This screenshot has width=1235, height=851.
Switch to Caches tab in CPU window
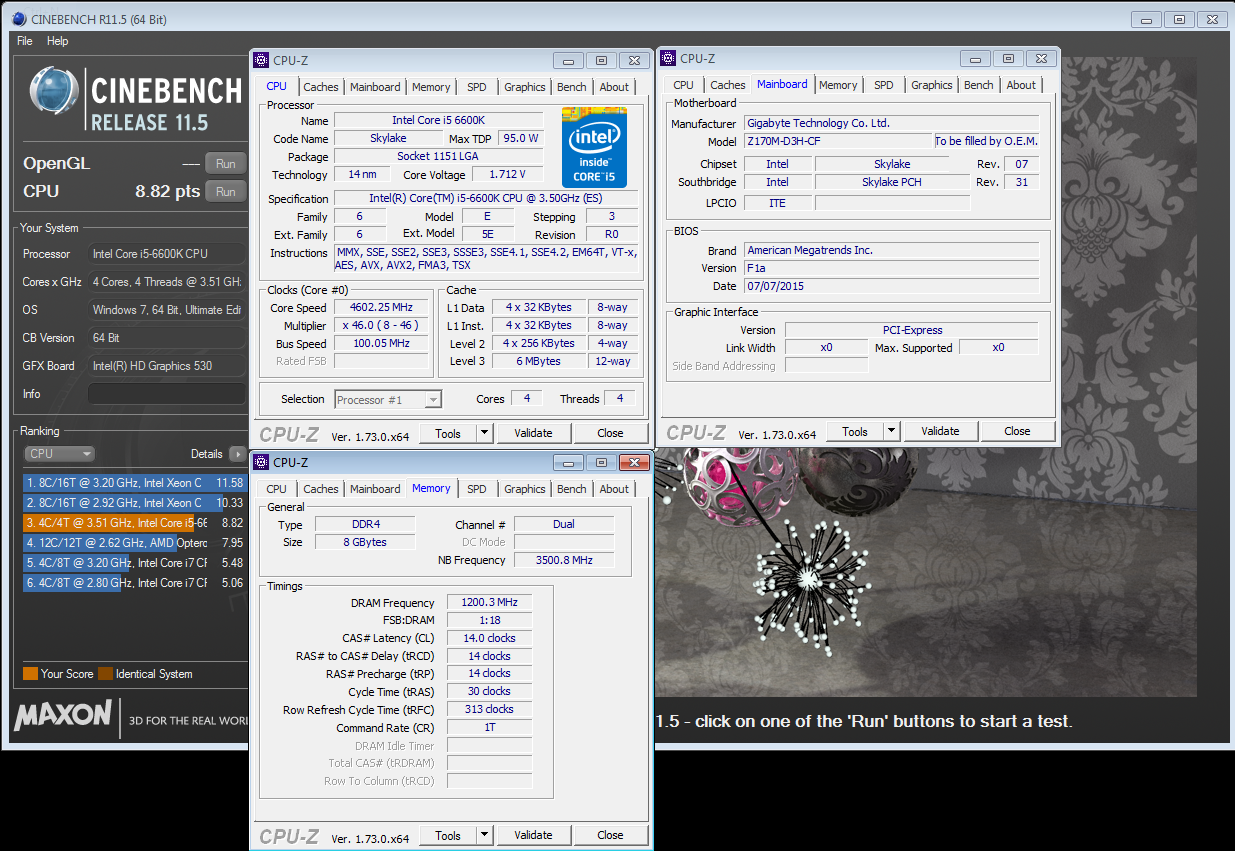pos(321,87)
